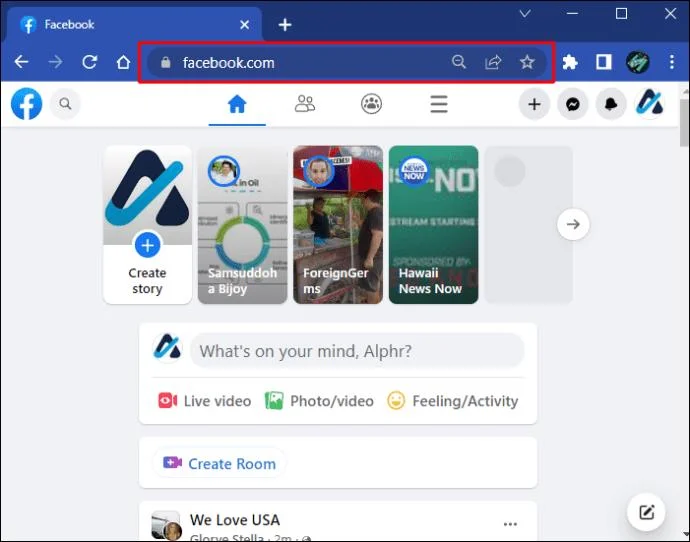Click "What's on your mind, Alphr?" box
Viewport: 690px width, 542px height.
357,351
